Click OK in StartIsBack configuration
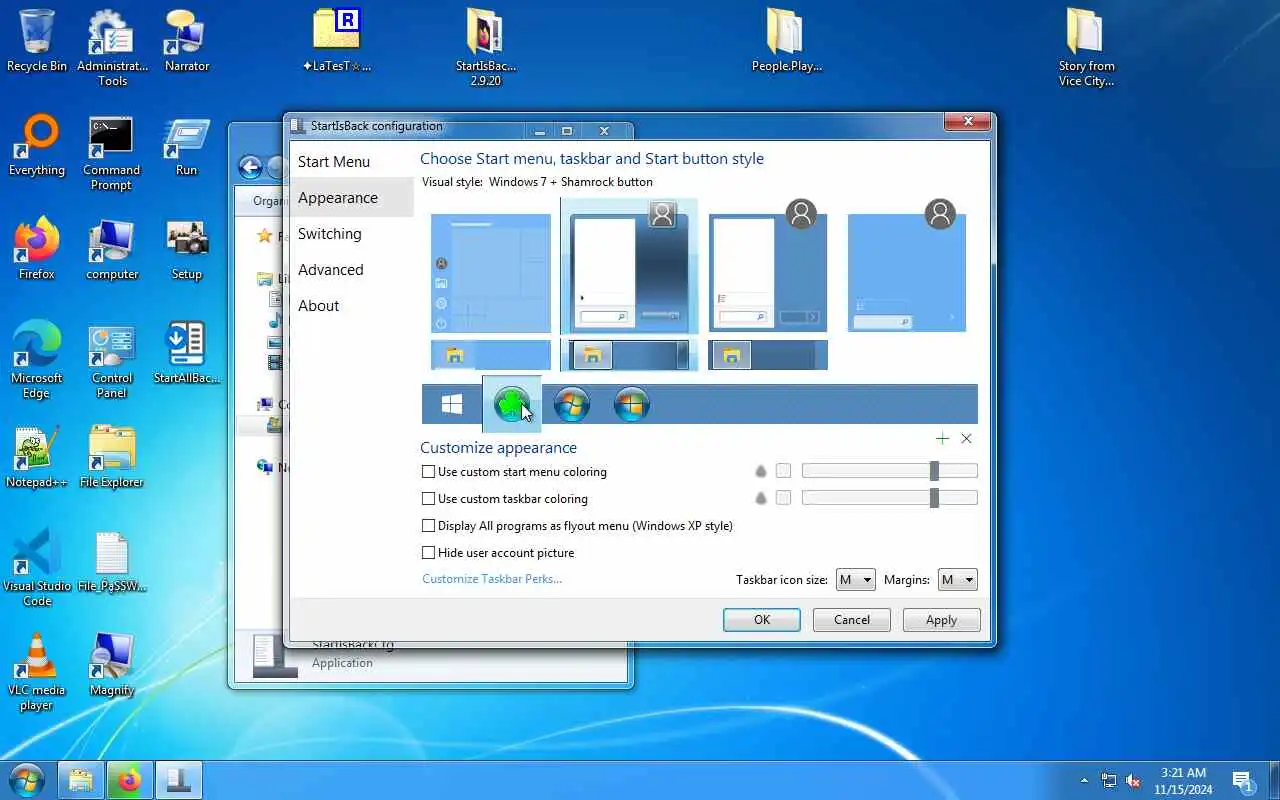Image resolution: width=1280 pixels, height=800 pixels. pos(762,620)
